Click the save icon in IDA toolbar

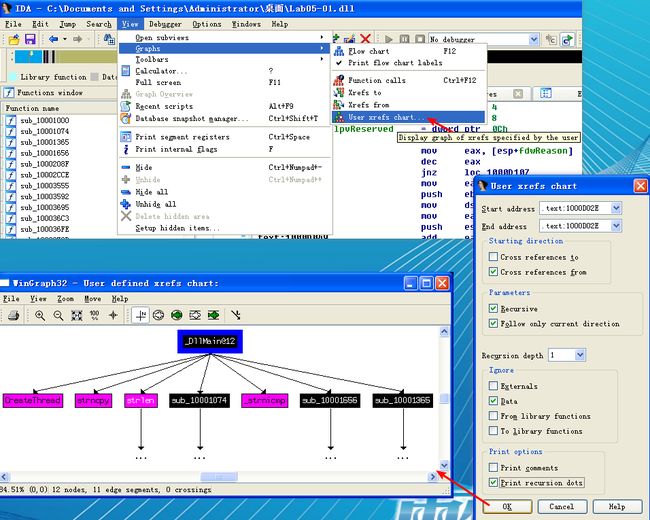point(30,39)
